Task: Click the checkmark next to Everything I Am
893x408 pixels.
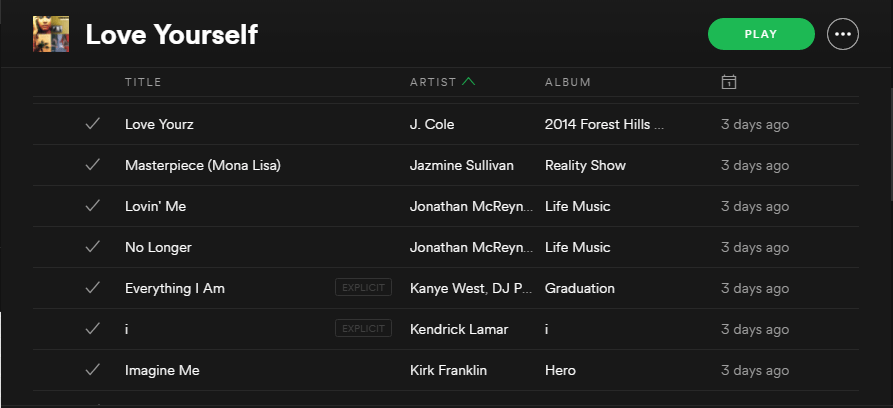Action: [x=93, y=288]
